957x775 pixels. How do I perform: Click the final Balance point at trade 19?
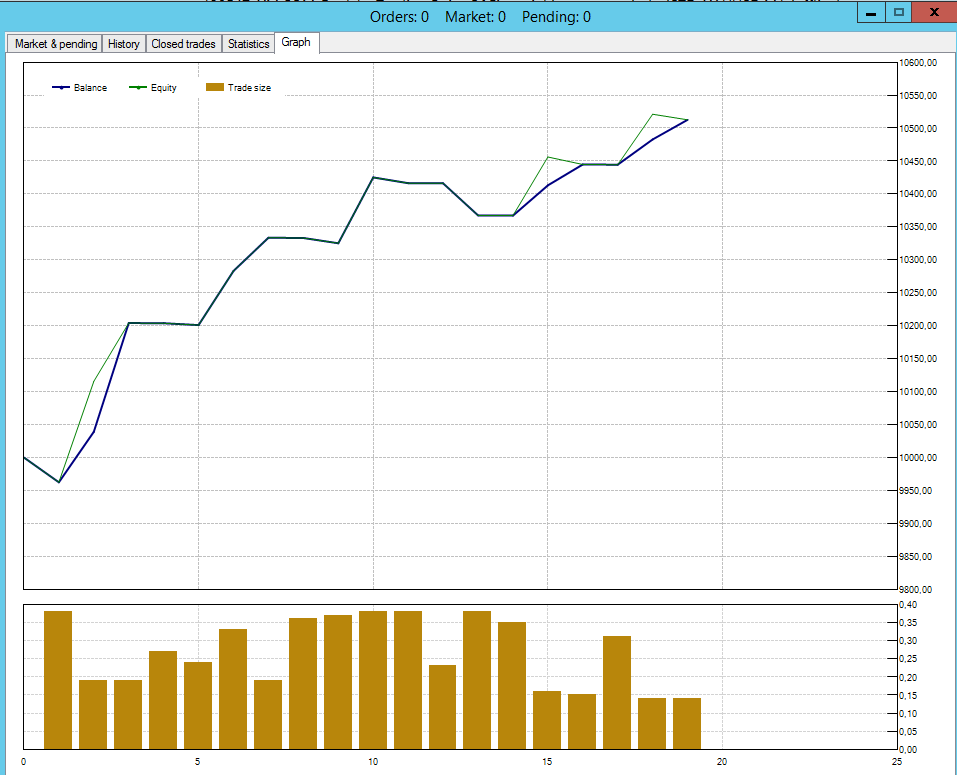click(688, 120)
